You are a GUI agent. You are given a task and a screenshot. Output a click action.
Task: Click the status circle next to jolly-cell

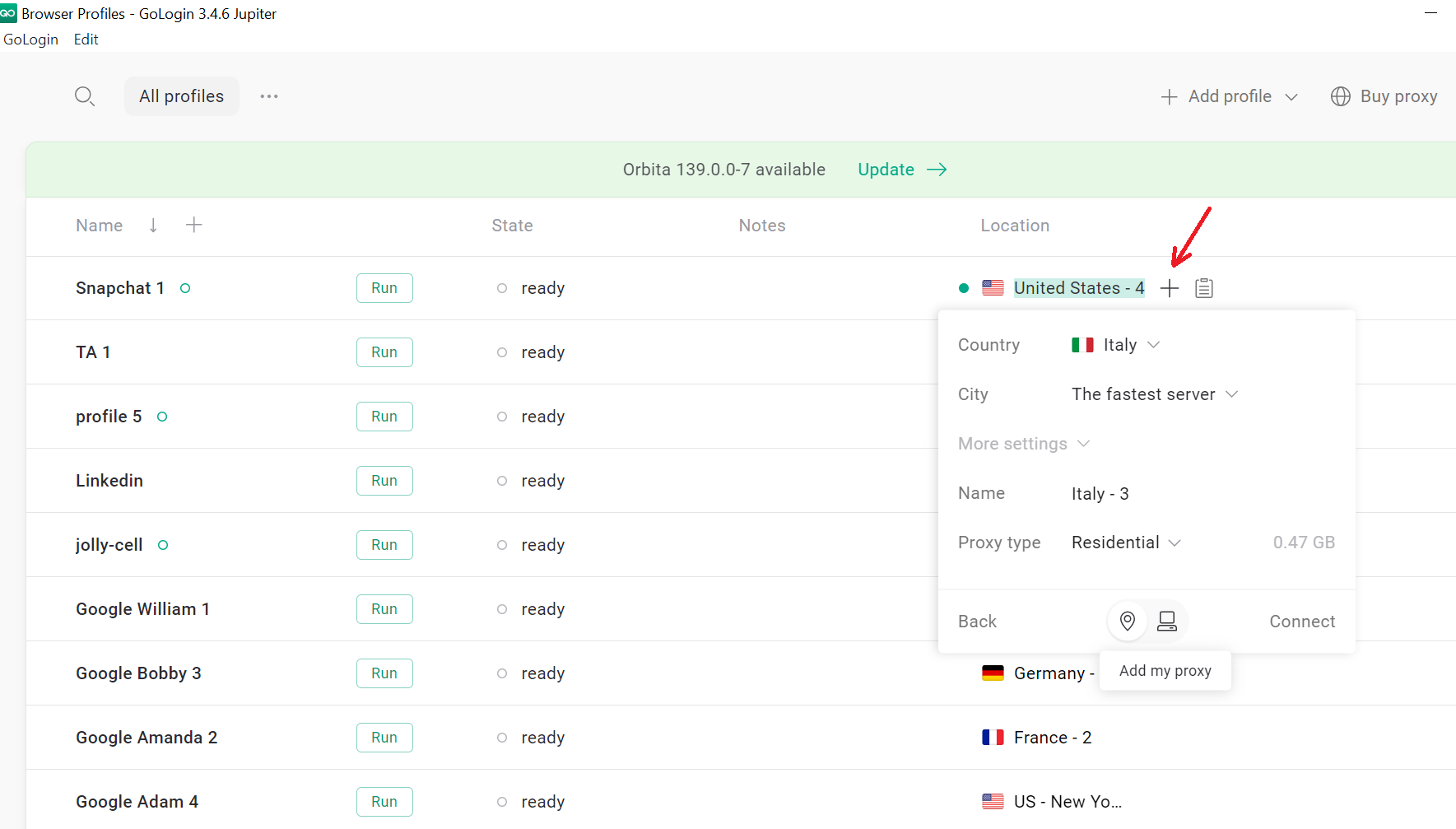click(163, 545)
